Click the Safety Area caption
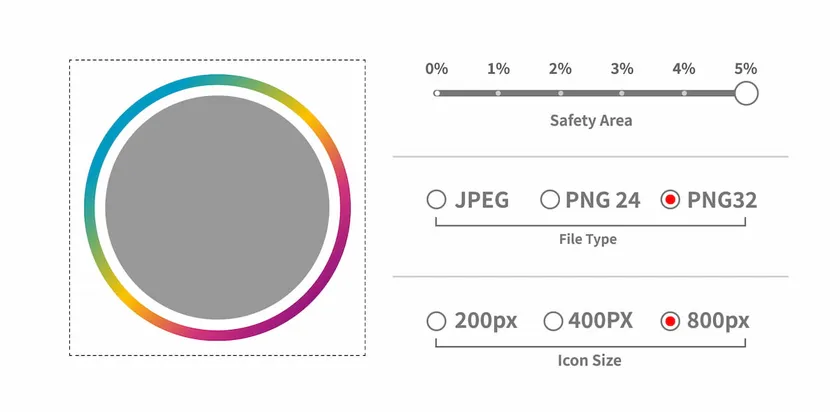Image resolution: width=840 pixels, height=412 pixels. pos(591,121)
